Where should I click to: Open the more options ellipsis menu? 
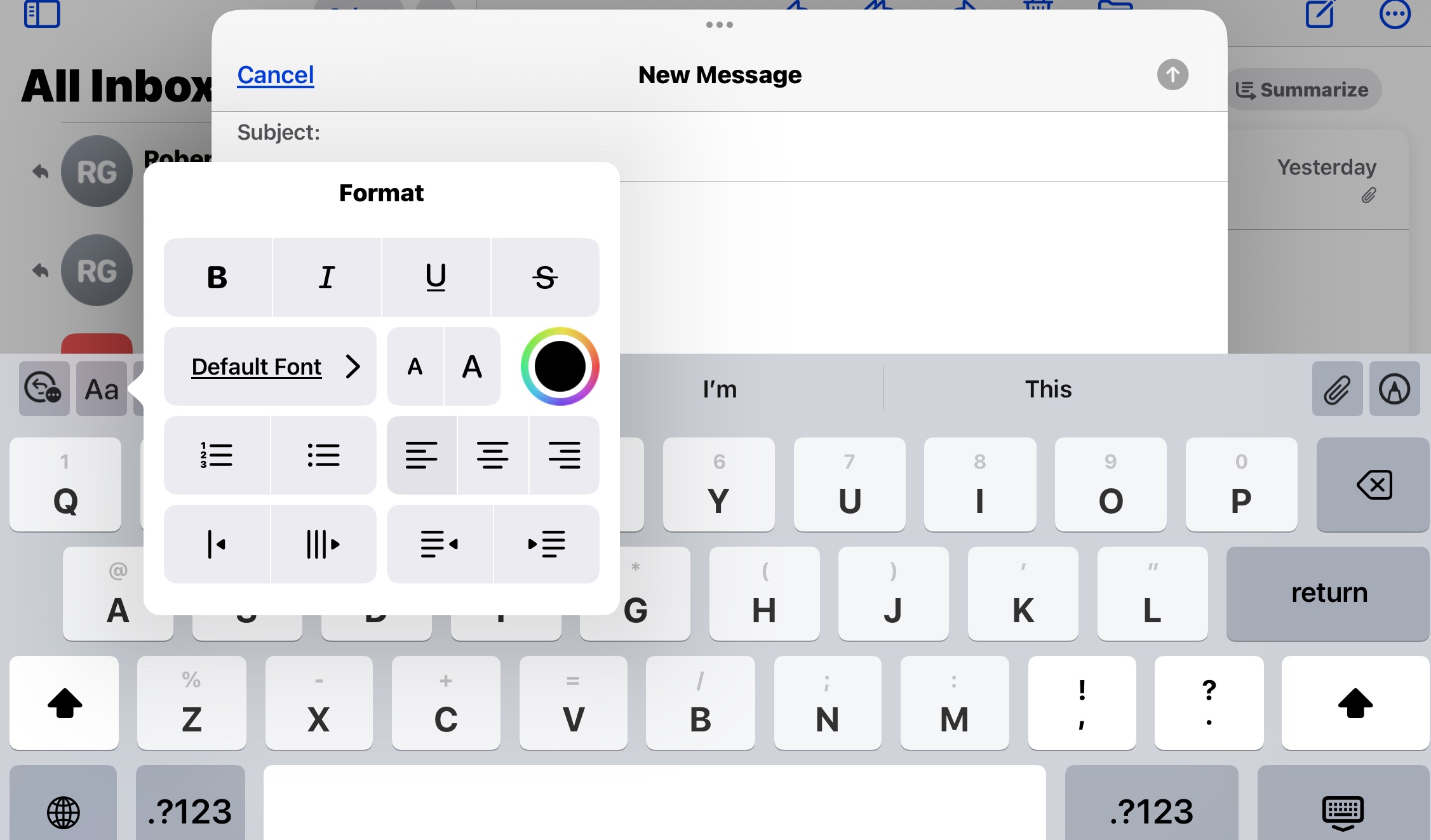(1395, 14)
